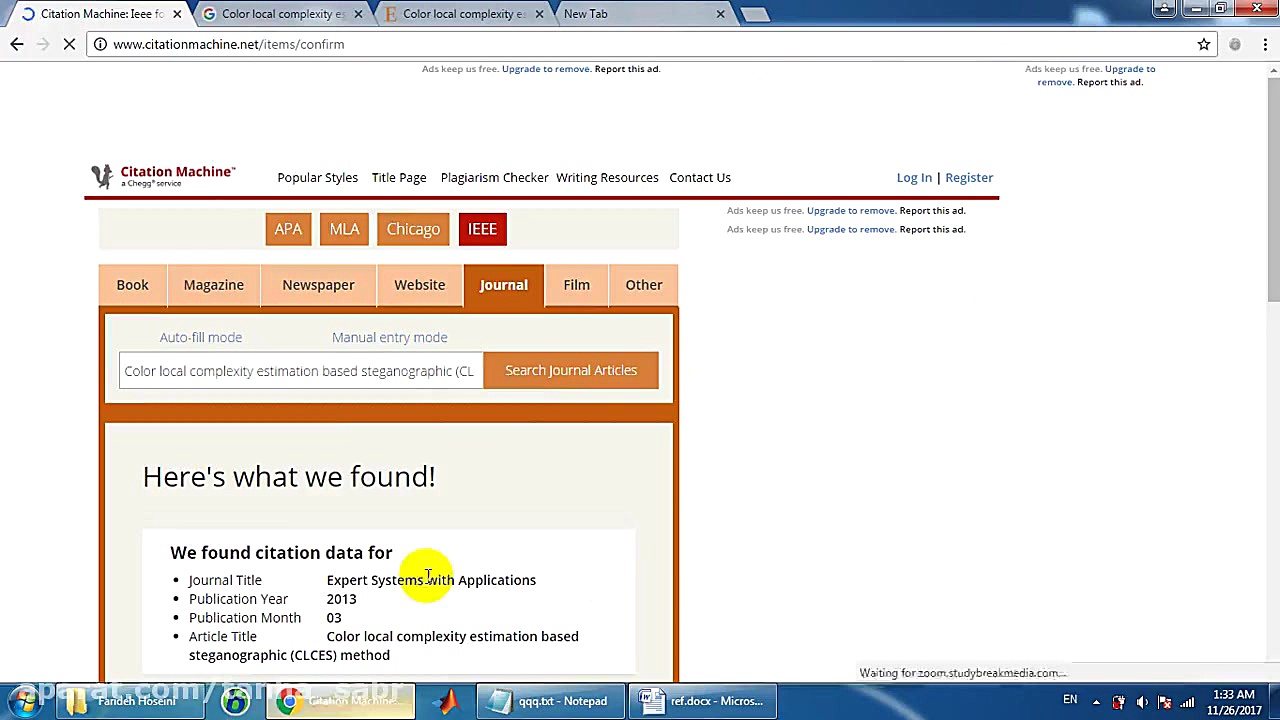Close the Google search results tab
This screenshot has height=720, width=1280.
[x=358, y=14]
